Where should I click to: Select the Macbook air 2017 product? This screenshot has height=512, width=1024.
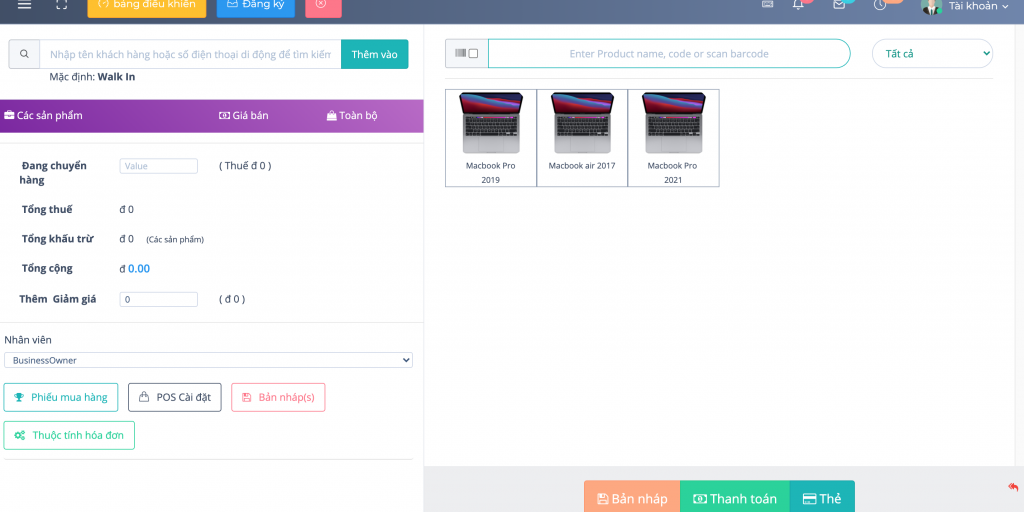point(582,137)
